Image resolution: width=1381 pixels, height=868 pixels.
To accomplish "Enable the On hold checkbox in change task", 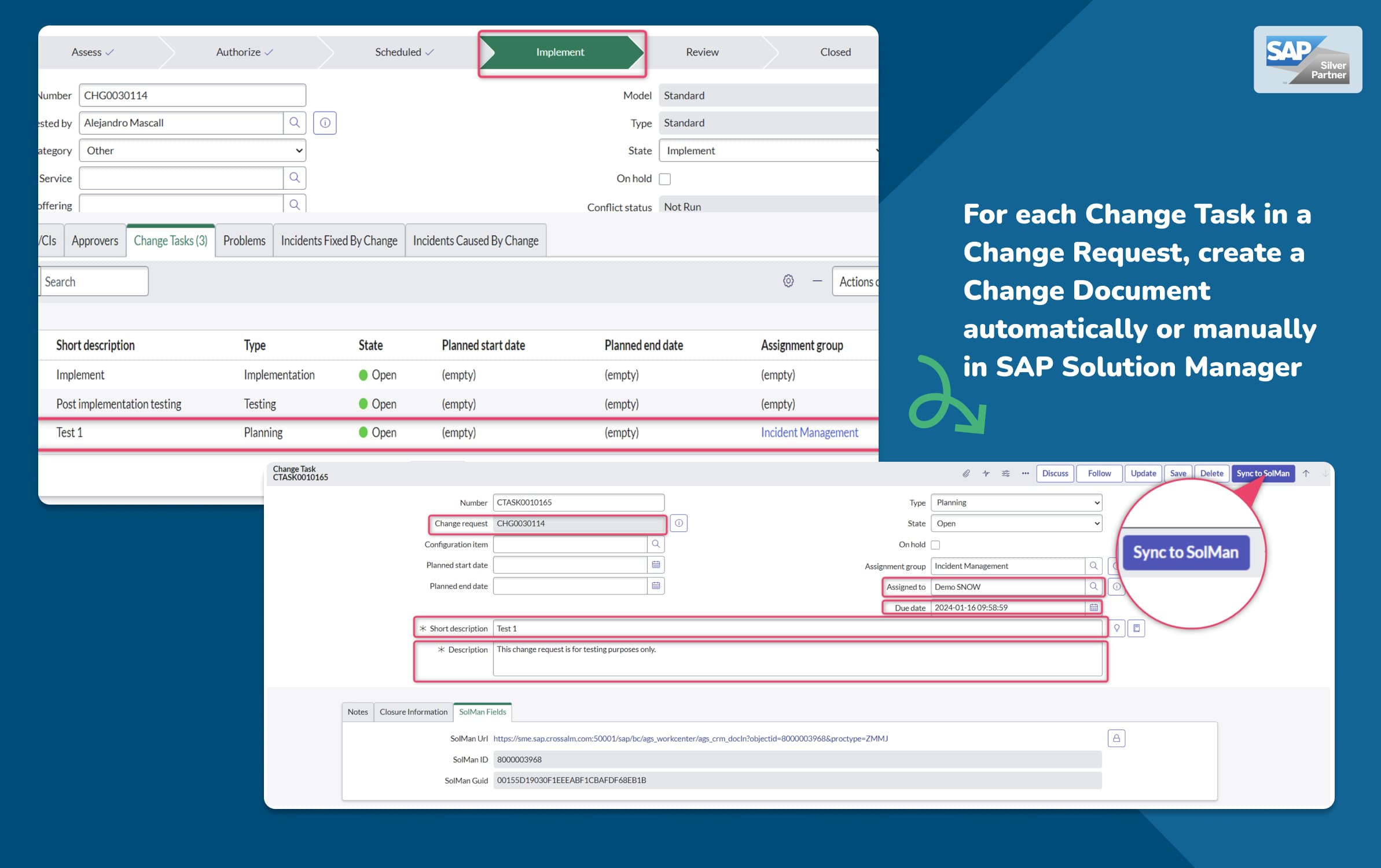I will (935, 545).
